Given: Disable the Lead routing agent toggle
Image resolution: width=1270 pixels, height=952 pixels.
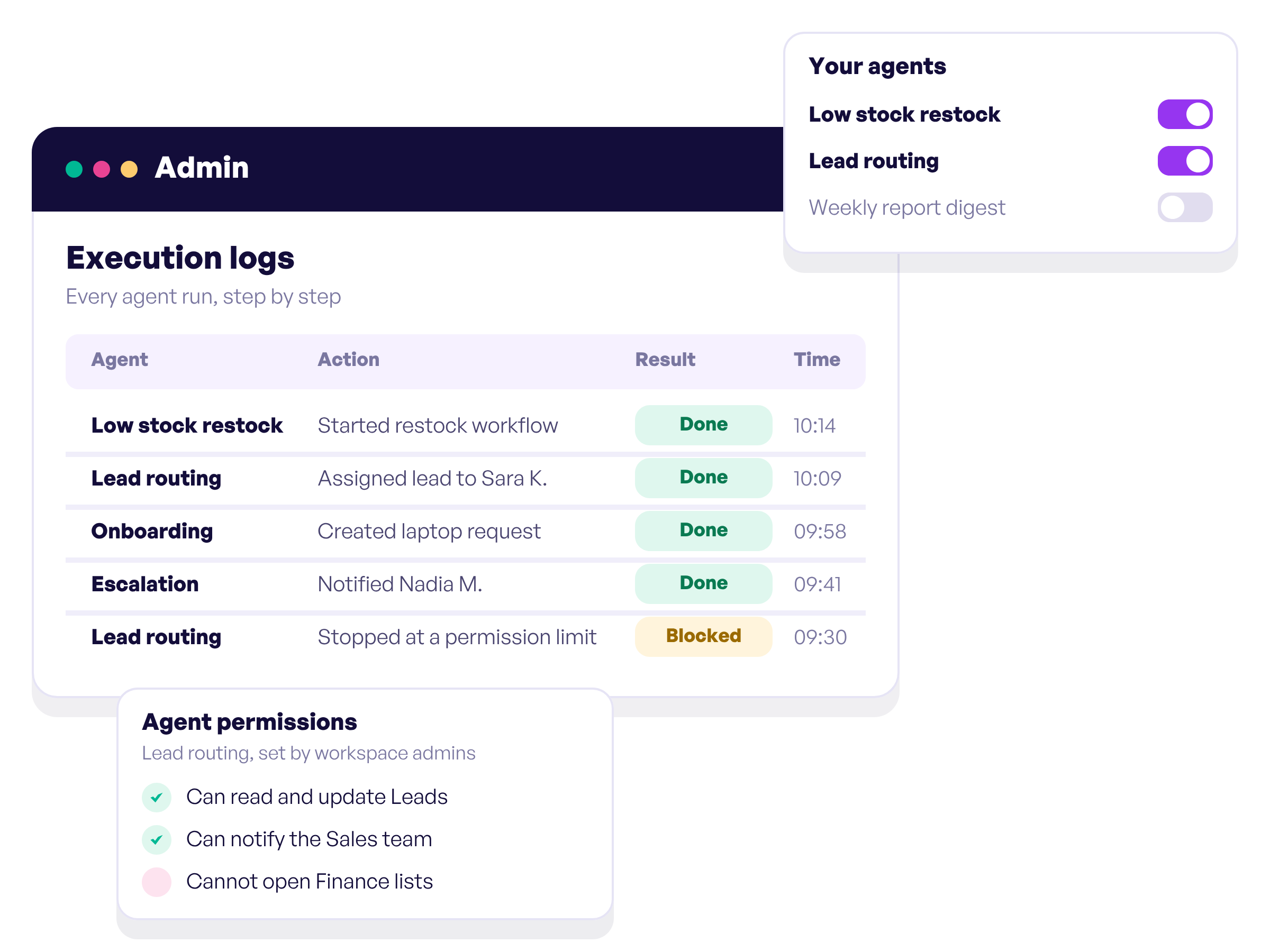Looking at the screenshot, I should click(x=1185, y=161).
